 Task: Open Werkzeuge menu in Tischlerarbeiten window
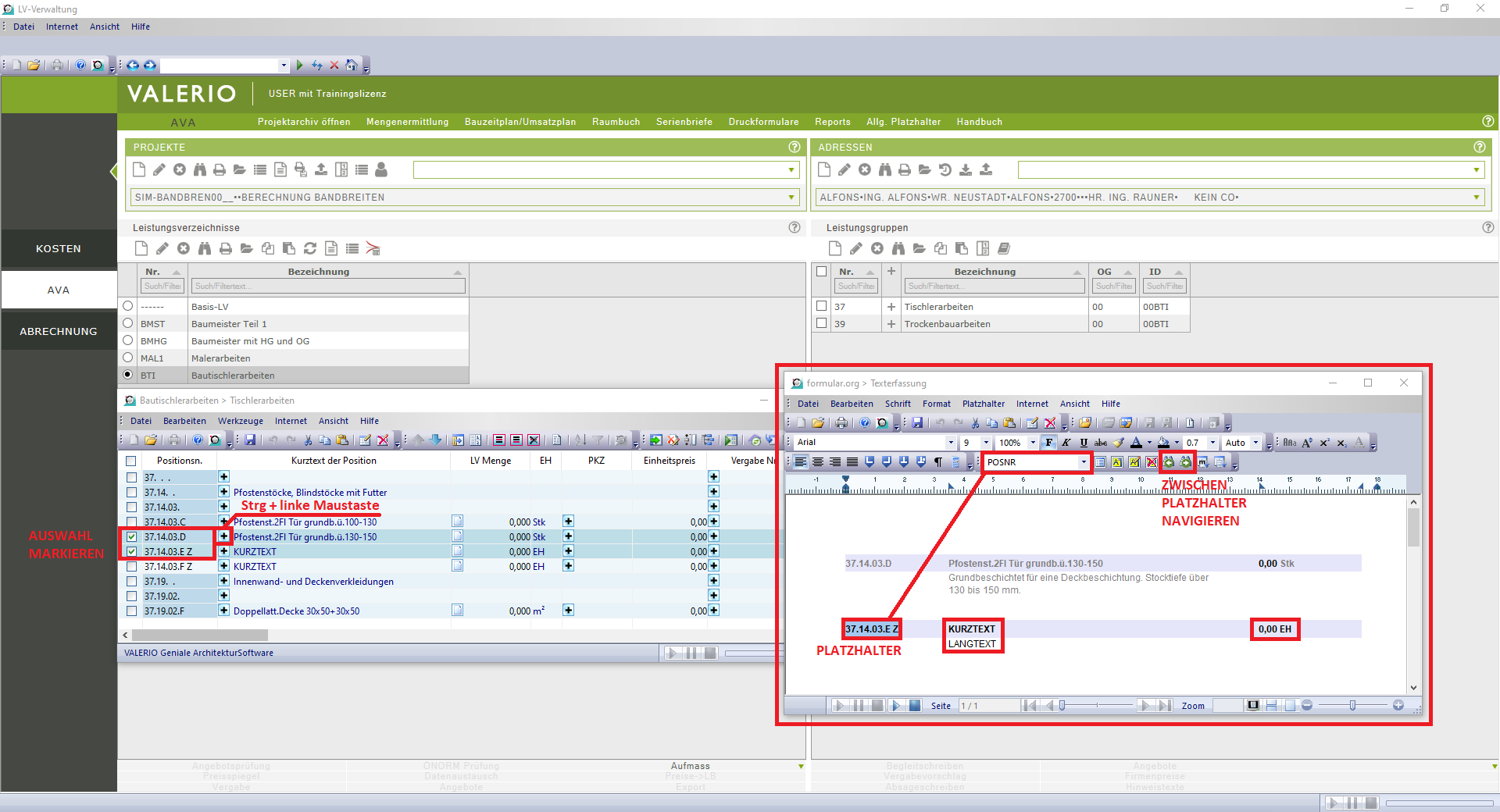[240, 421]
